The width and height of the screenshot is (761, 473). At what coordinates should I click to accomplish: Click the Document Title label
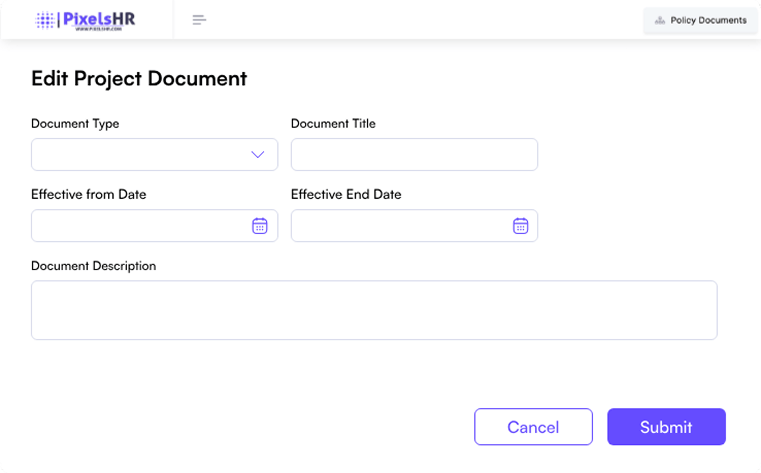(x=333, y=124)
